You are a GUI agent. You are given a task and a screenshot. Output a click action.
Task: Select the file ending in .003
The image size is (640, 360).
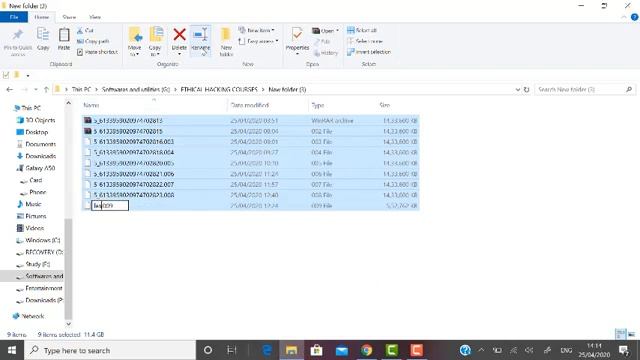pos(251,142)
